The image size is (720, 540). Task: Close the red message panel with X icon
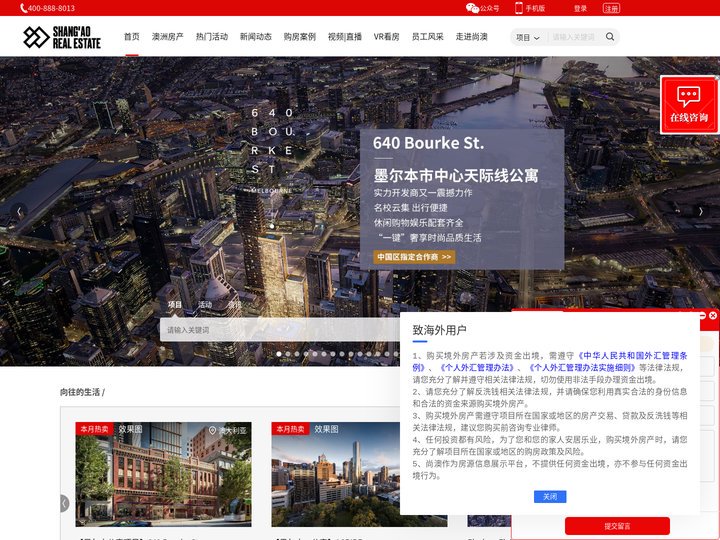tap(713, 315)
